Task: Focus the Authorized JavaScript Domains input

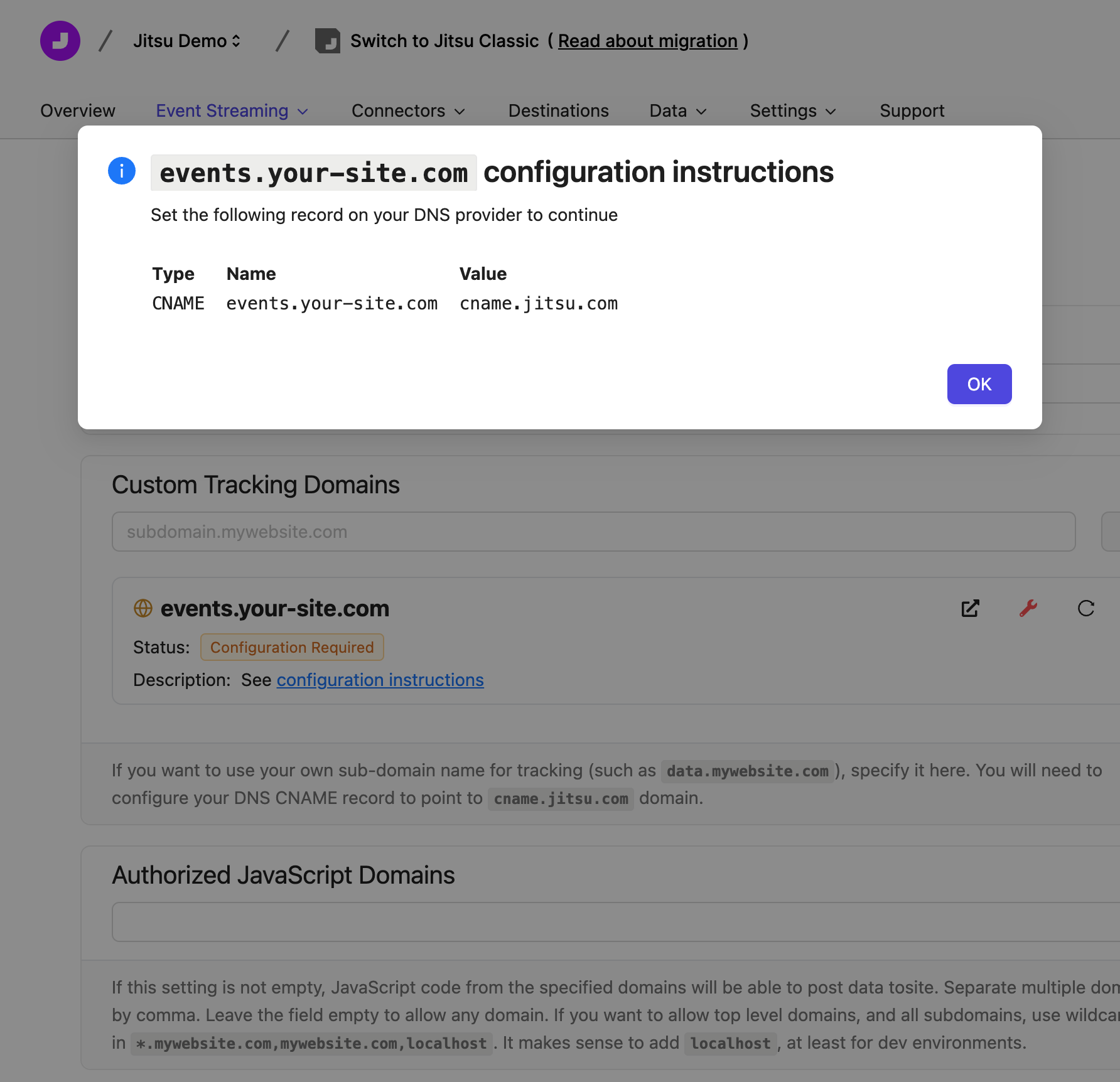Action: (x=615, y=922)
